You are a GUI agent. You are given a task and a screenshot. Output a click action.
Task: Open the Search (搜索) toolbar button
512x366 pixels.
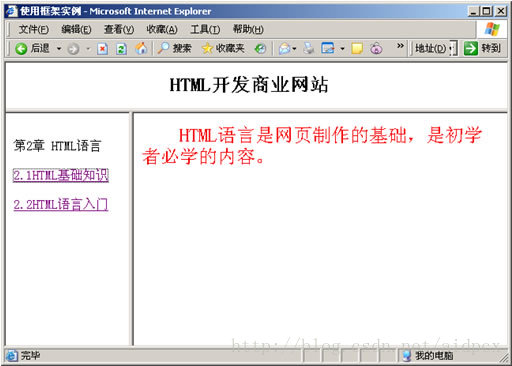[x=175, y=49]
